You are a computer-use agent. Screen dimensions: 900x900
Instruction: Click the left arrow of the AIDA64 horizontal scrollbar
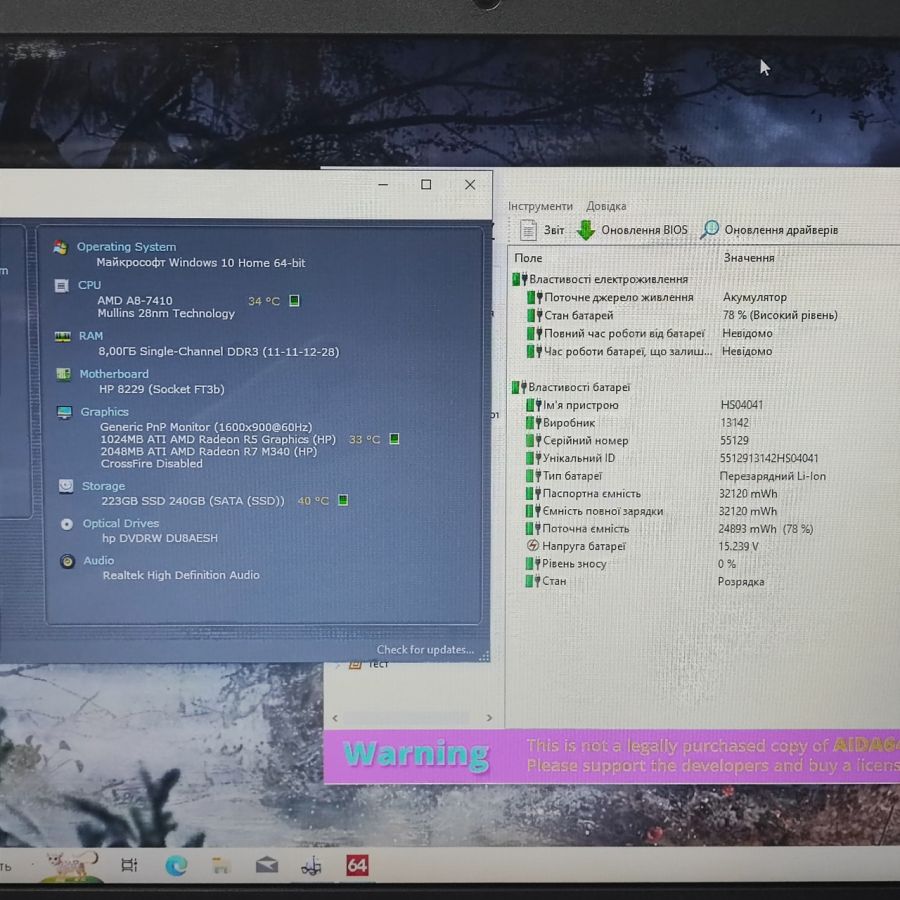335,717
